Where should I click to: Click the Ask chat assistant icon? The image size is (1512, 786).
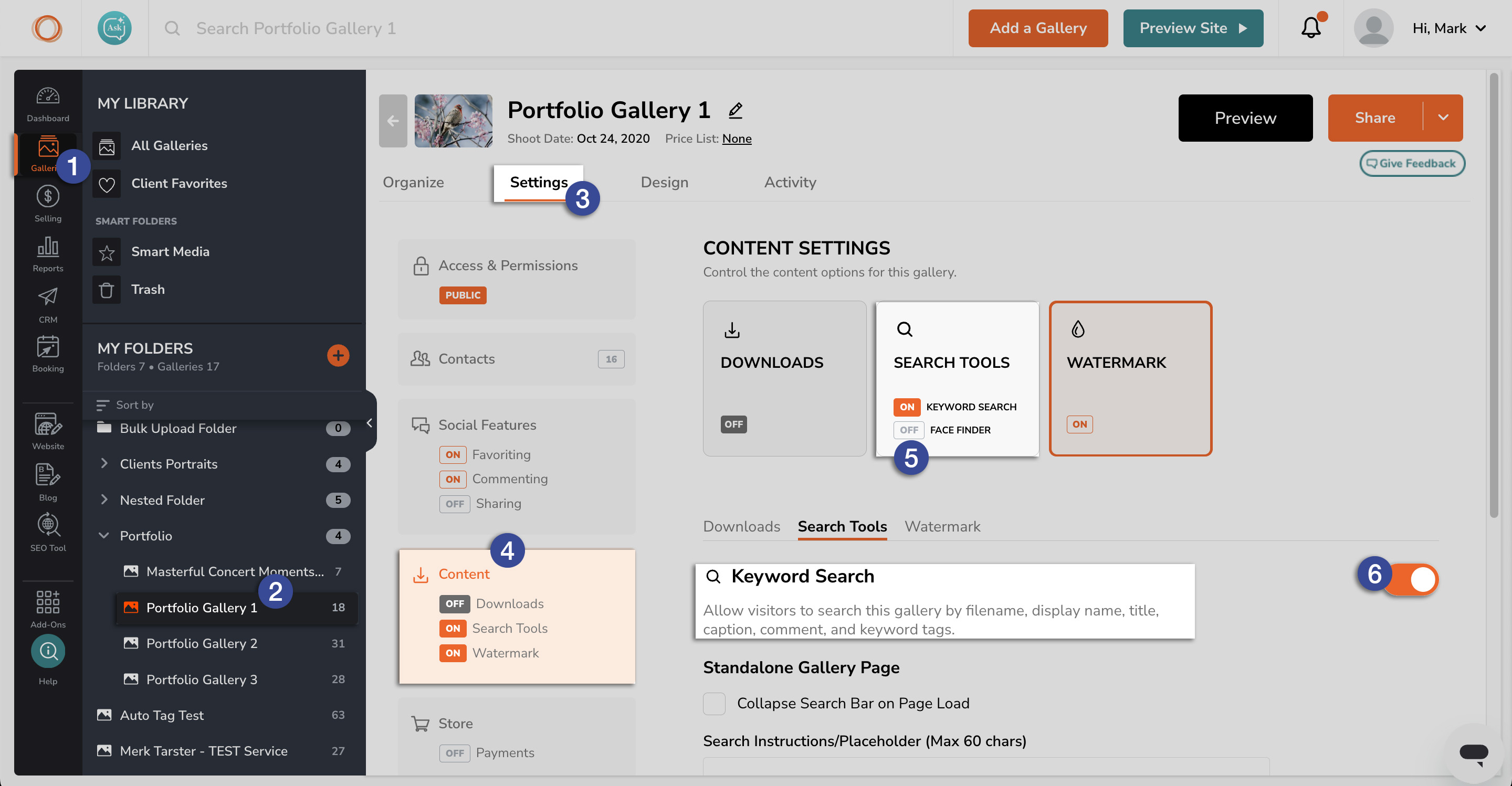pos(114,28)
